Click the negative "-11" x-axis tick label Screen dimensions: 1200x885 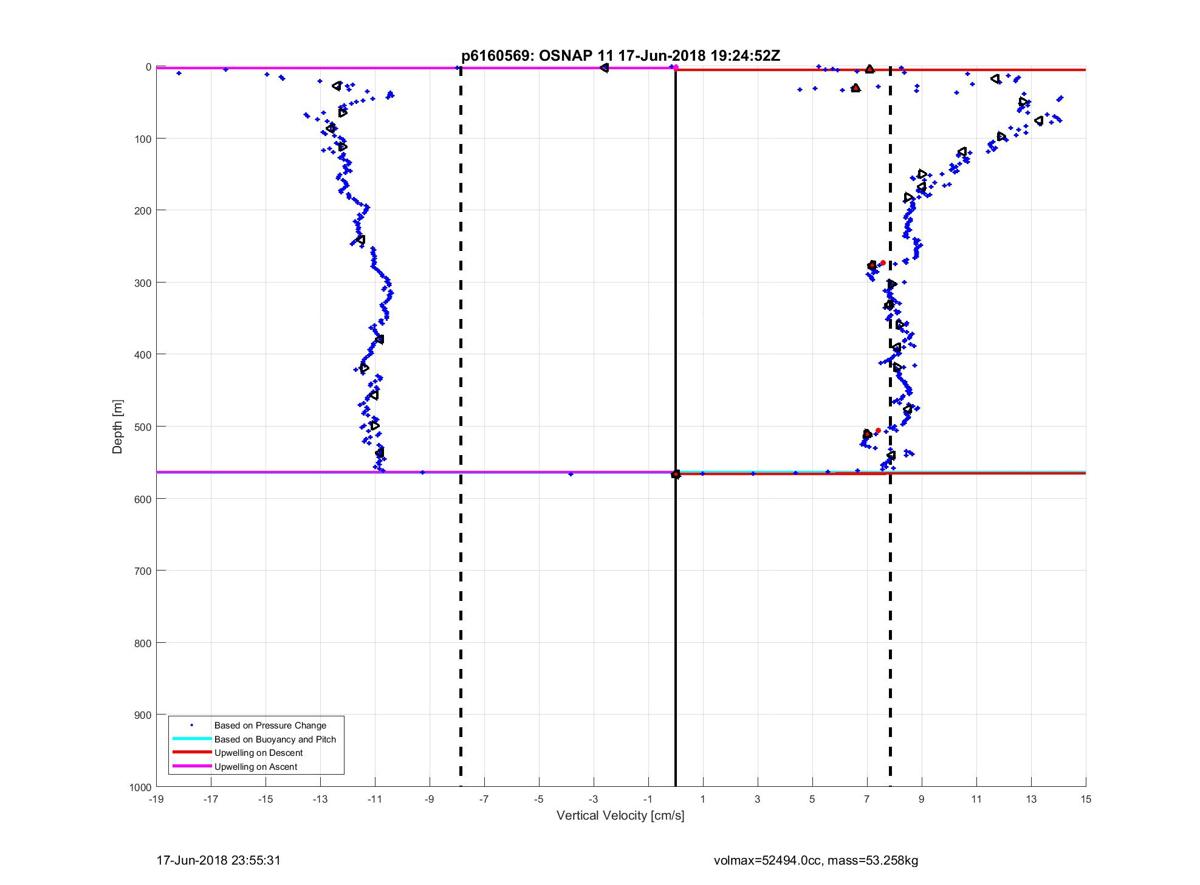375,800
